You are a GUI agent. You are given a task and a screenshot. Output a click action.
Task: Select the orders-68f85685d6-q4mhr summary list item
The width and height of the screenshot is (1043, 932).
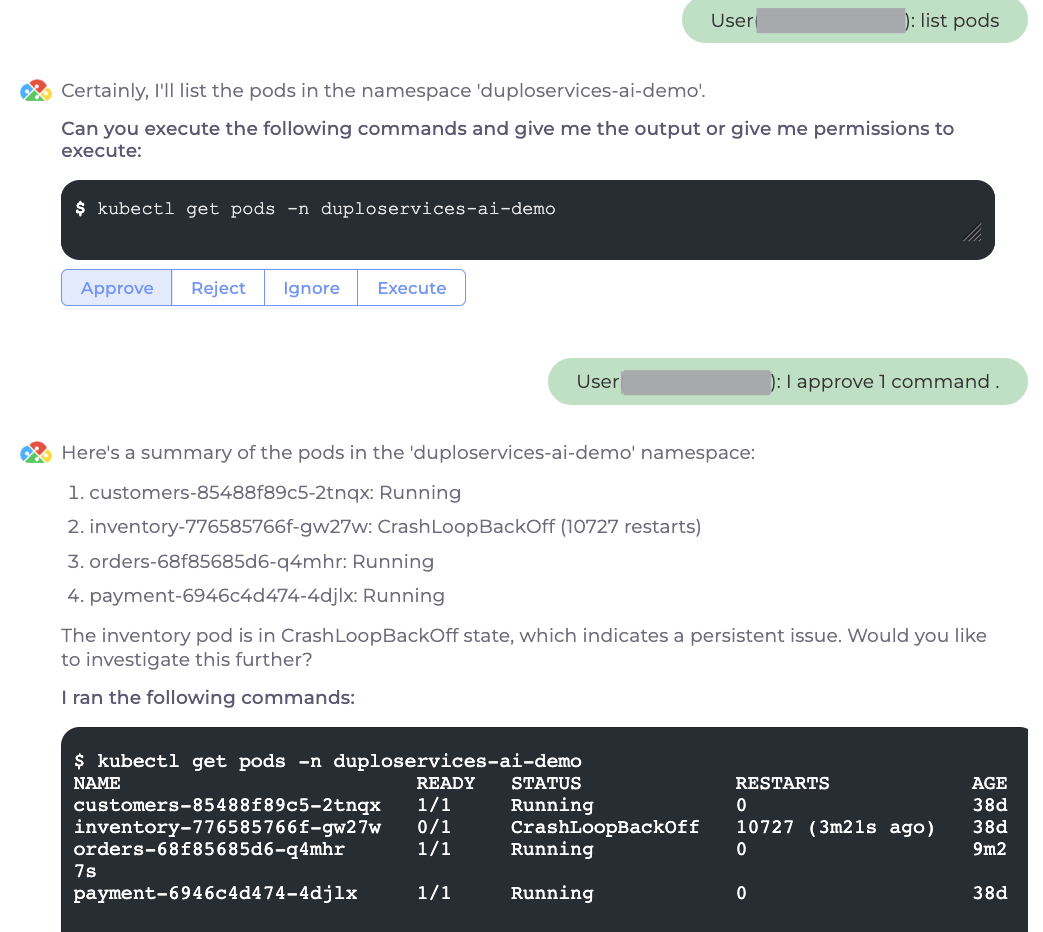[x=261, y=561]
